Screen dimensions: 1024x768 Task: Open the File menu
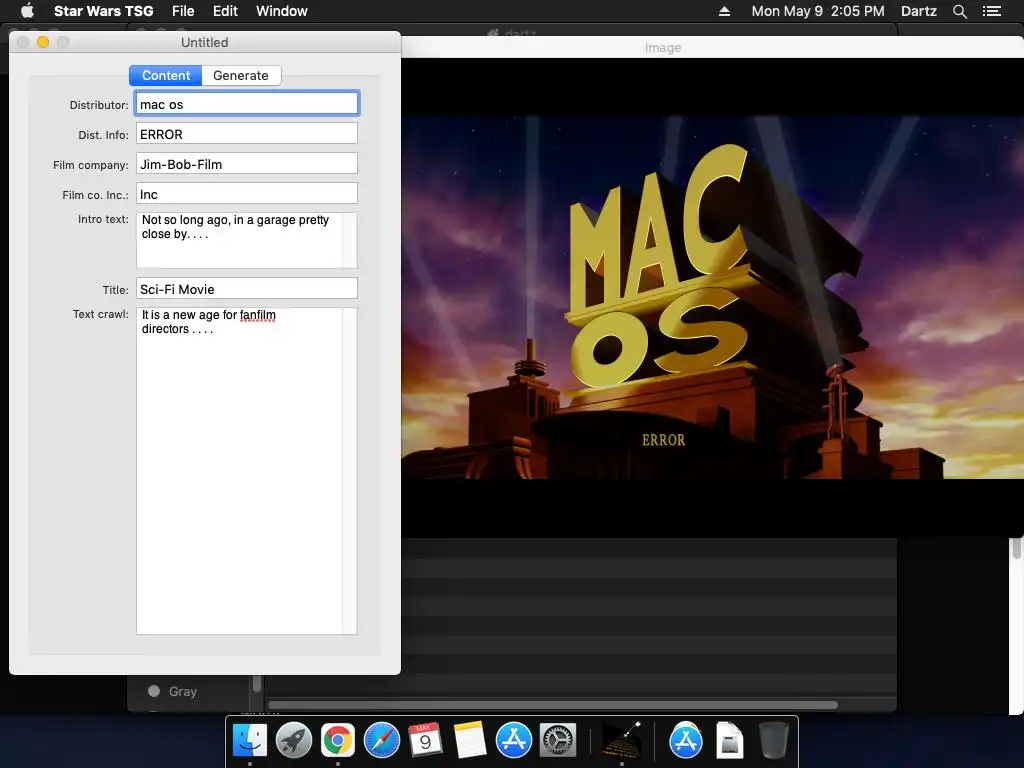pos(183,11)
